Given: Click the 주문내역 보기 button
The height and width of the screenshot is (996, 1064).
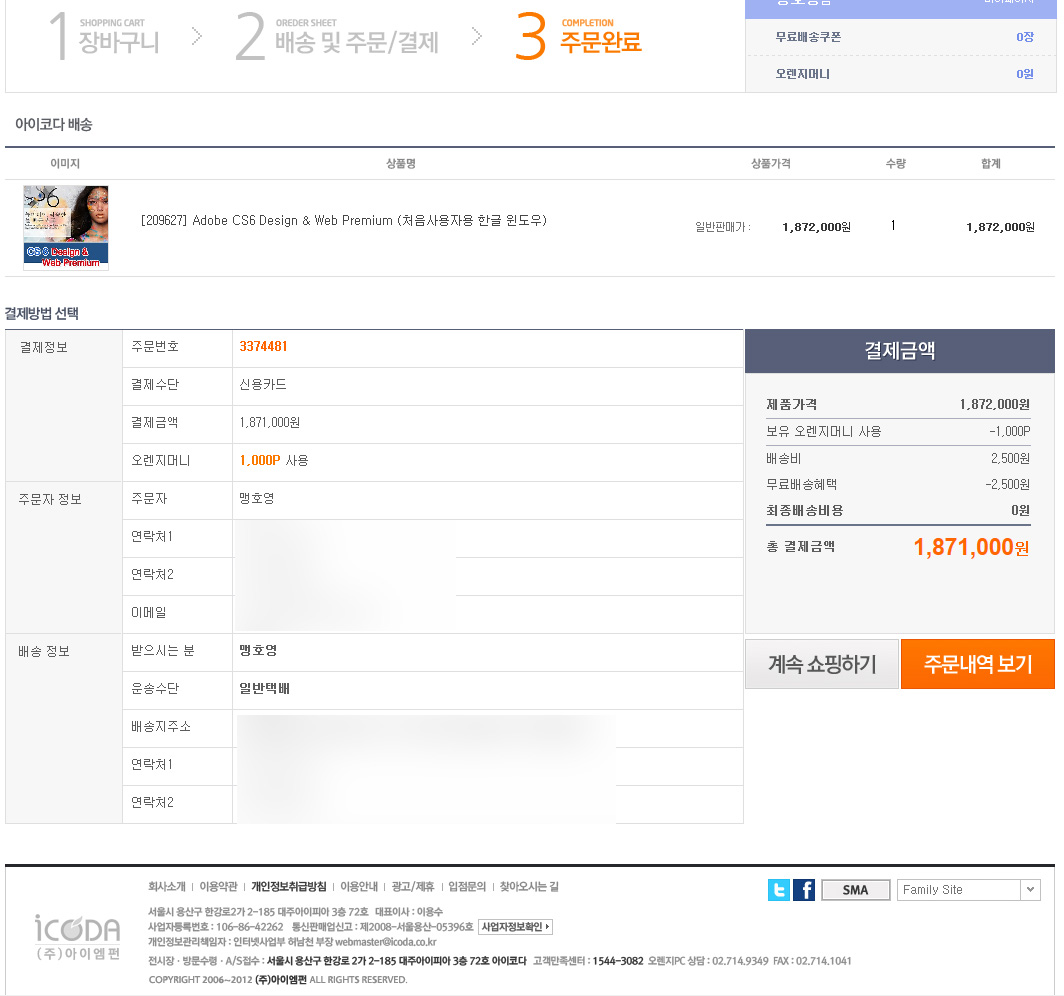Looking at the screenshot, I should click(977, 664).
